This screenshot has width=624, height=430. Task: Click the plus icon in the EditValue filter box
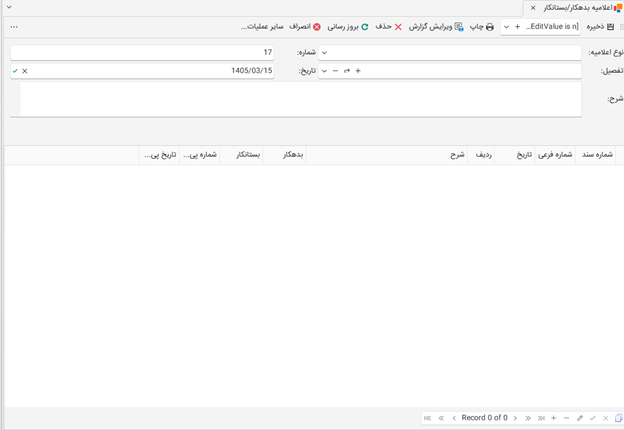(517, 27)
